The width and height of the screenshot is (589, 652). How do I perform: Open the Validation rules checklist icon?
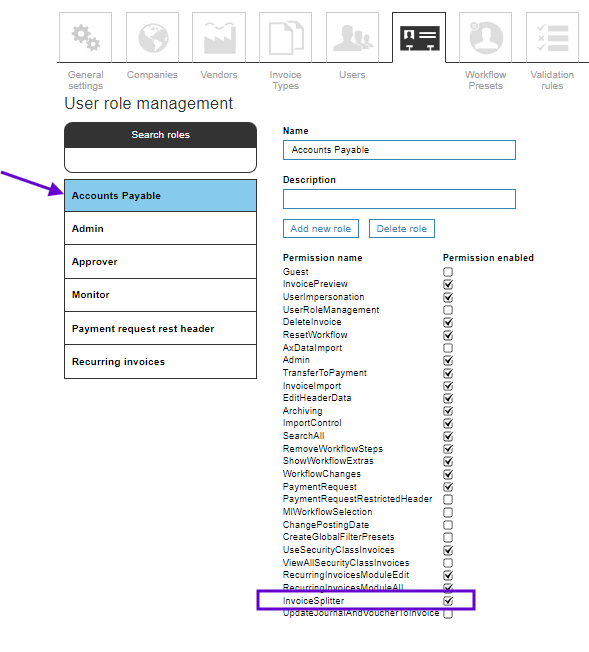click(x=552, y=37)
